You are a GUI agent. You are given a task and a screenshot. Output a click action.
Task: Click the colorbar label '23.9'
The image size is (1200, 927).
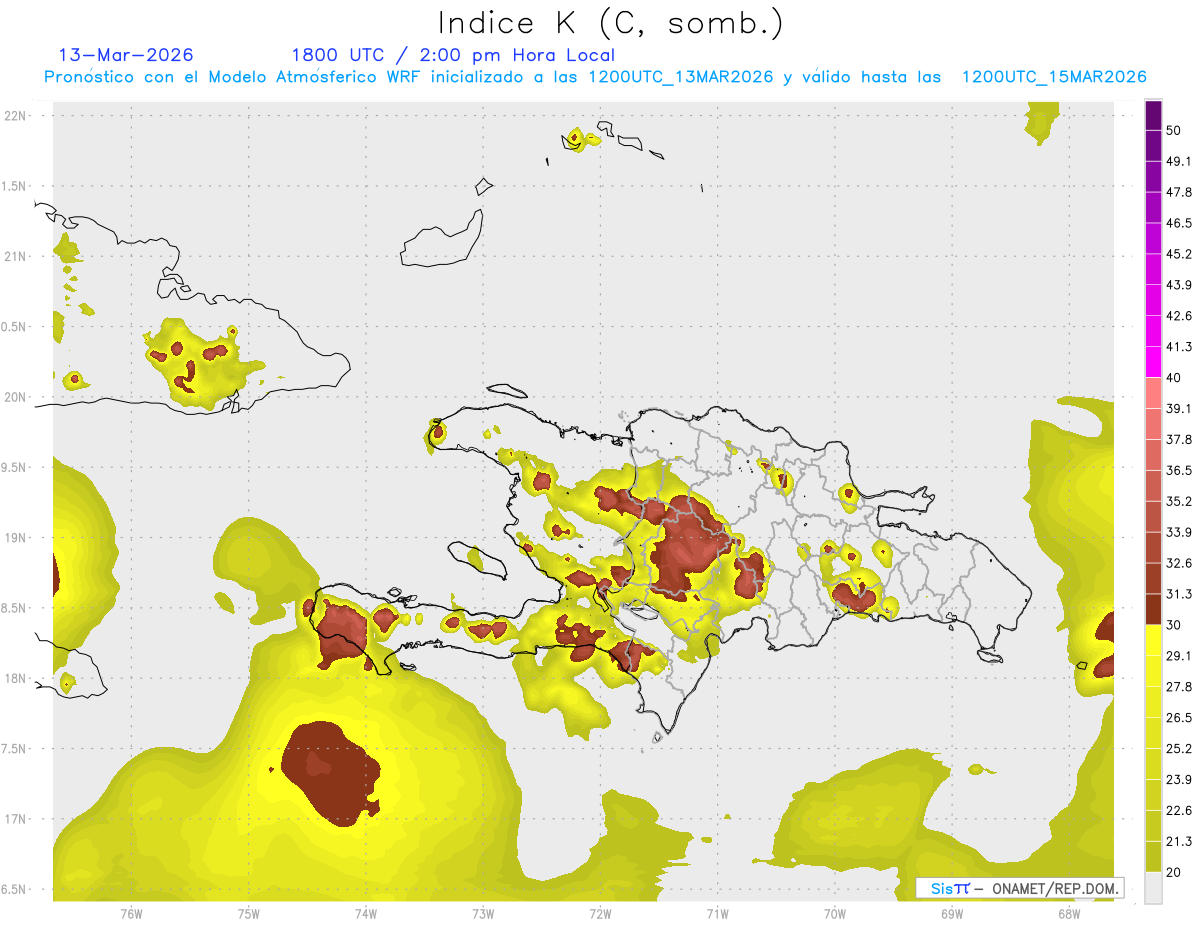(x=1179, y=780)
